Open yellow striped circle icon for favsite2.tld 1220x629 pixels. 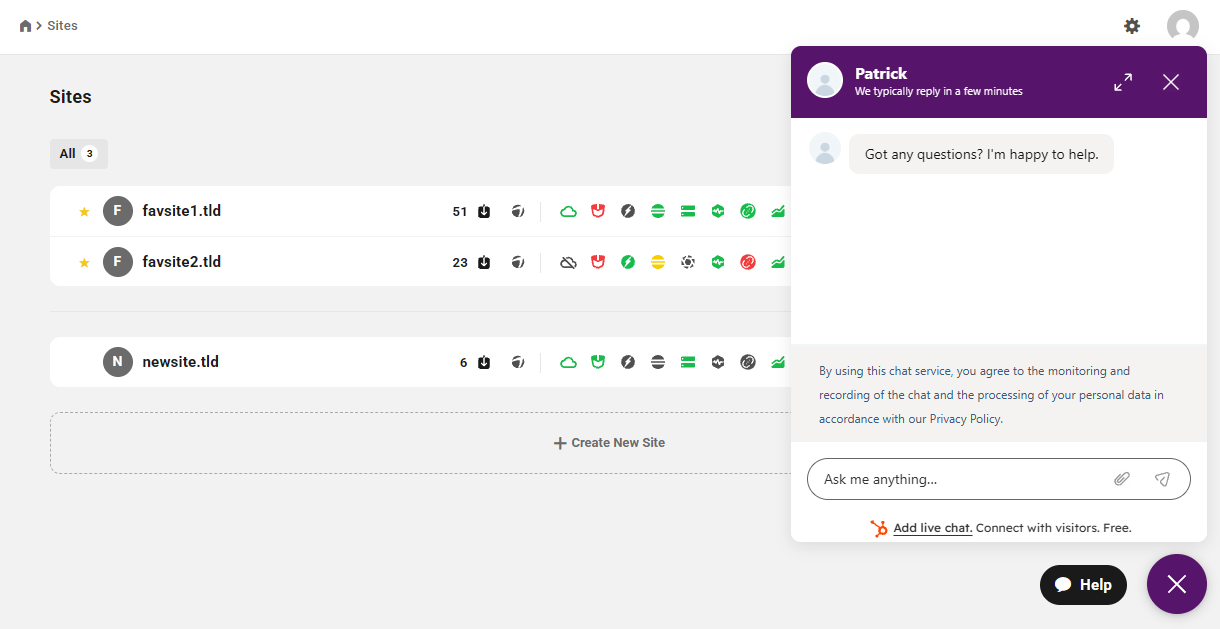point(658,262)
